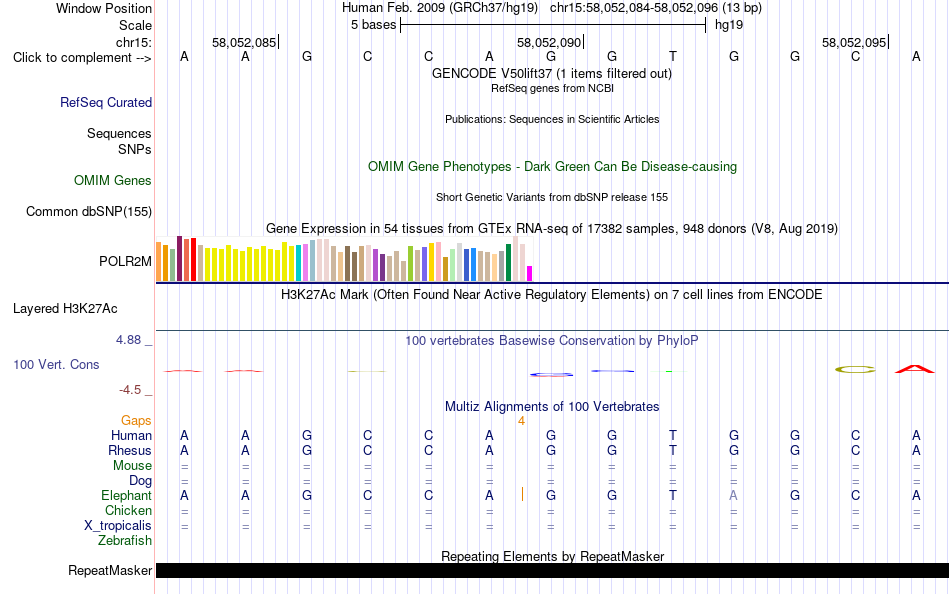Click the Rhesus species label

click(130, 451)
